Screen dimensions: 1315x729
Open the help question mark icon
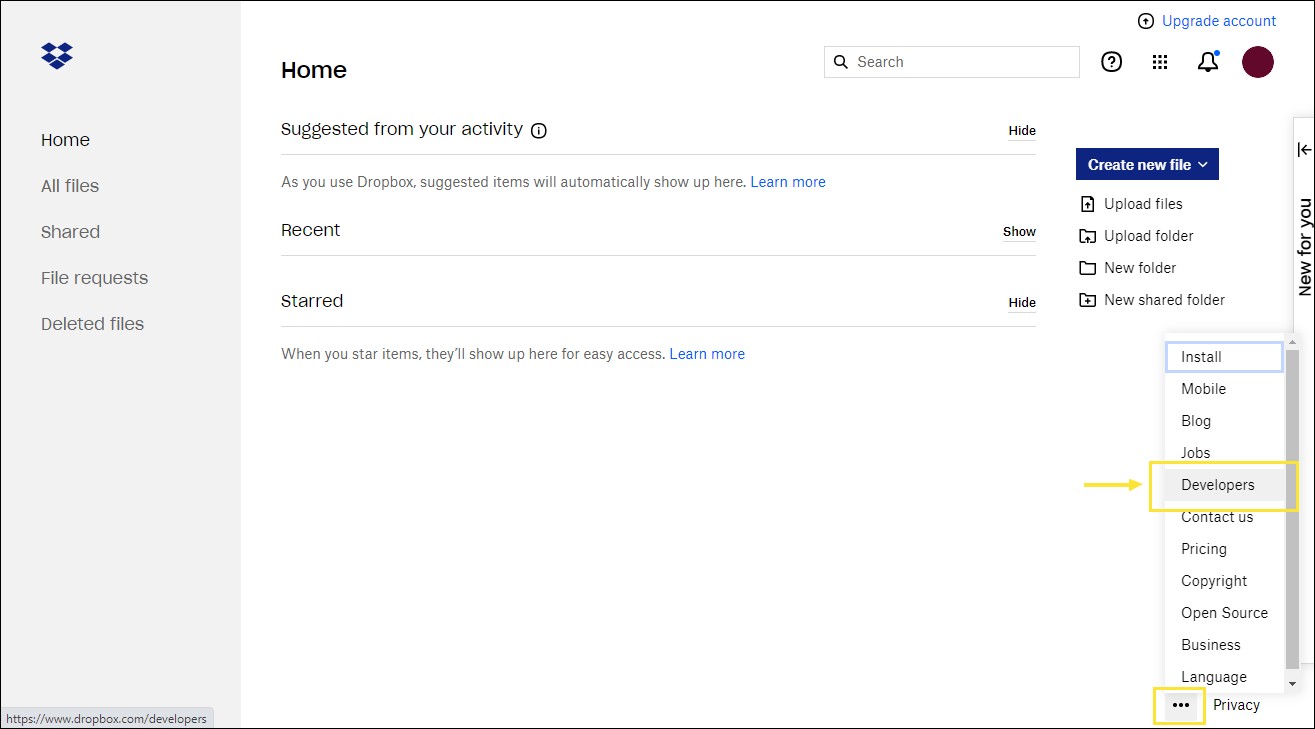[1111, 61]
